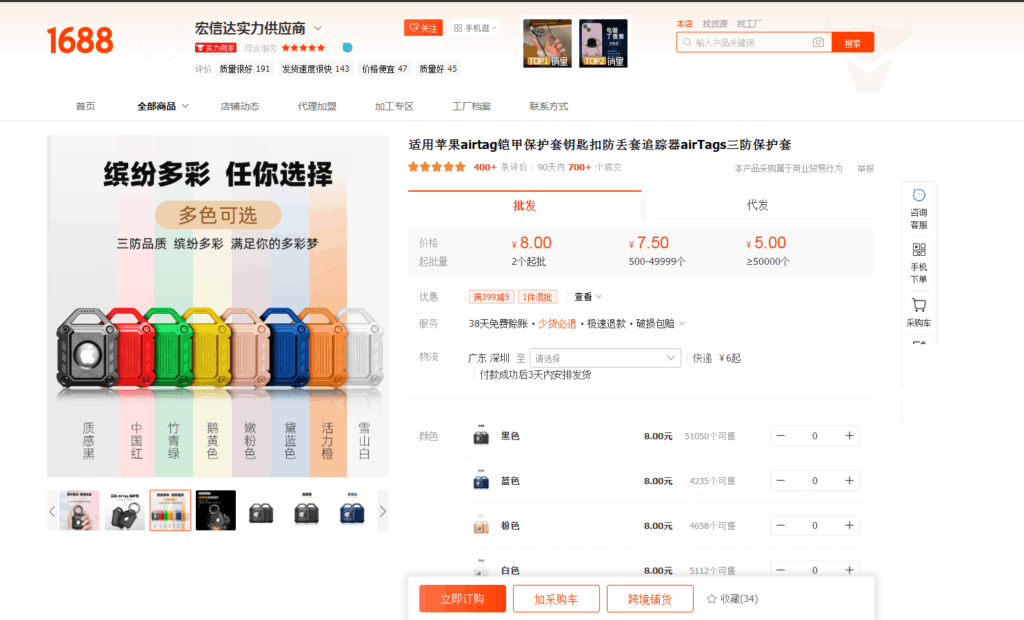Click the five-star product rating
Screen dimensions: 1024x620
[437, 167]
